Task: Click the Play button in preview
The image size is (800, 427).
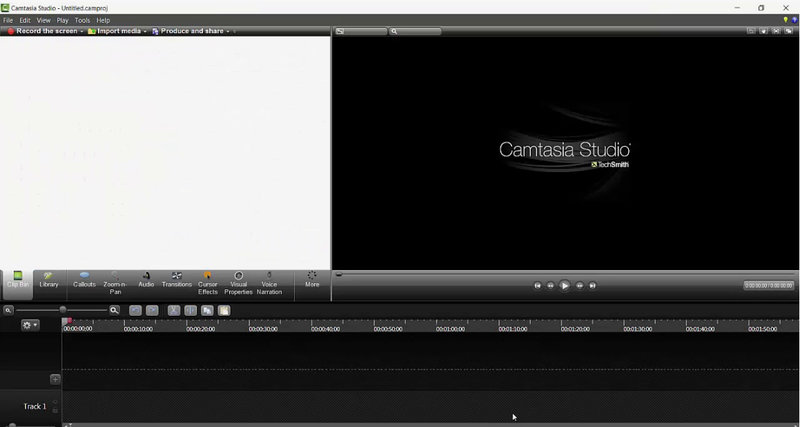Action: pyautogui.click(x=564, y=286)
